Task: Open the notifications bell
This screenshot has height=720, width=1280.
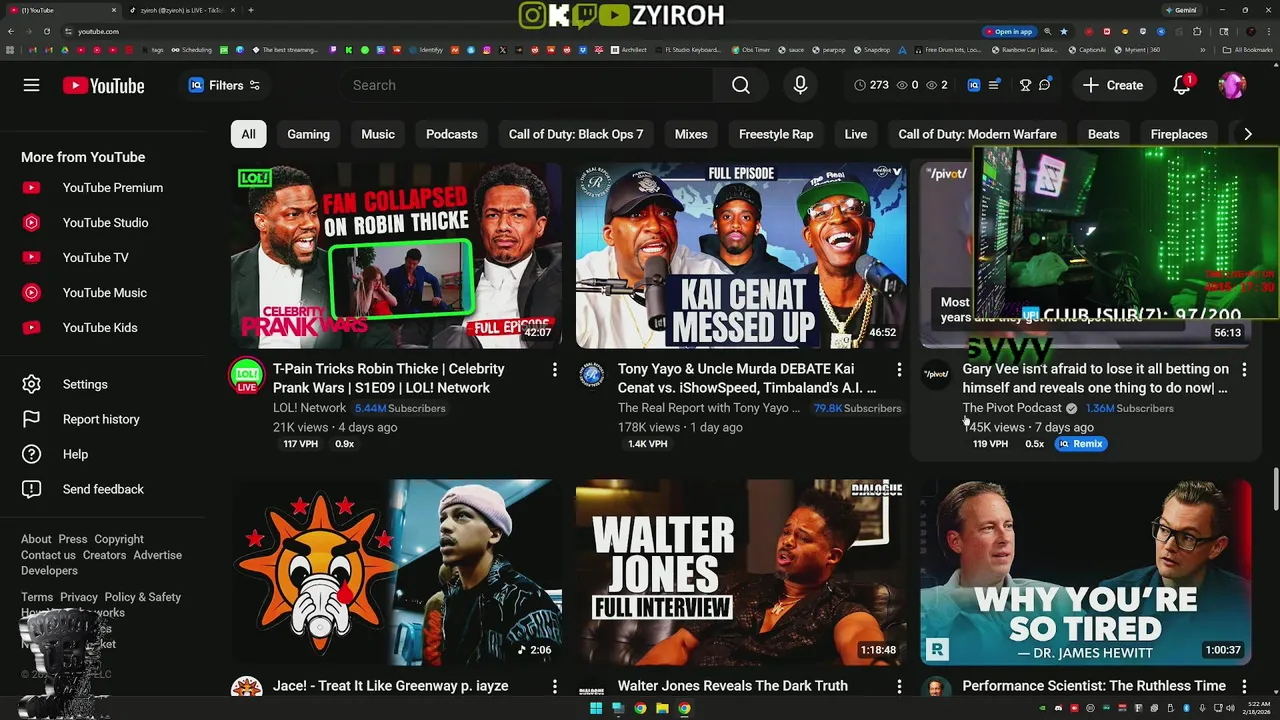Action: click(x=1182, y=85)
